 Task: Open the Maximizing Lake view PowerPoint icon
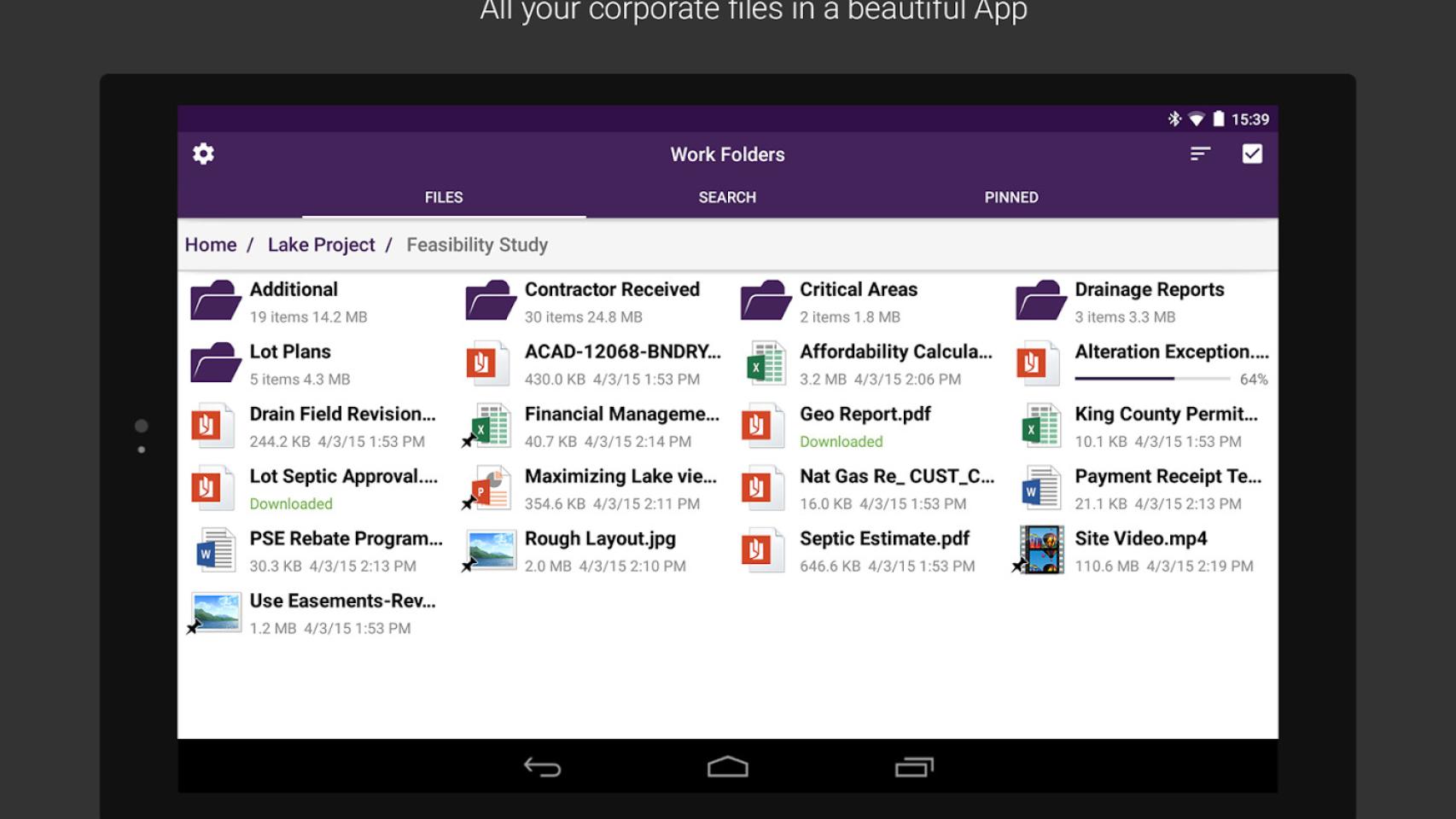tap(492, 487)
